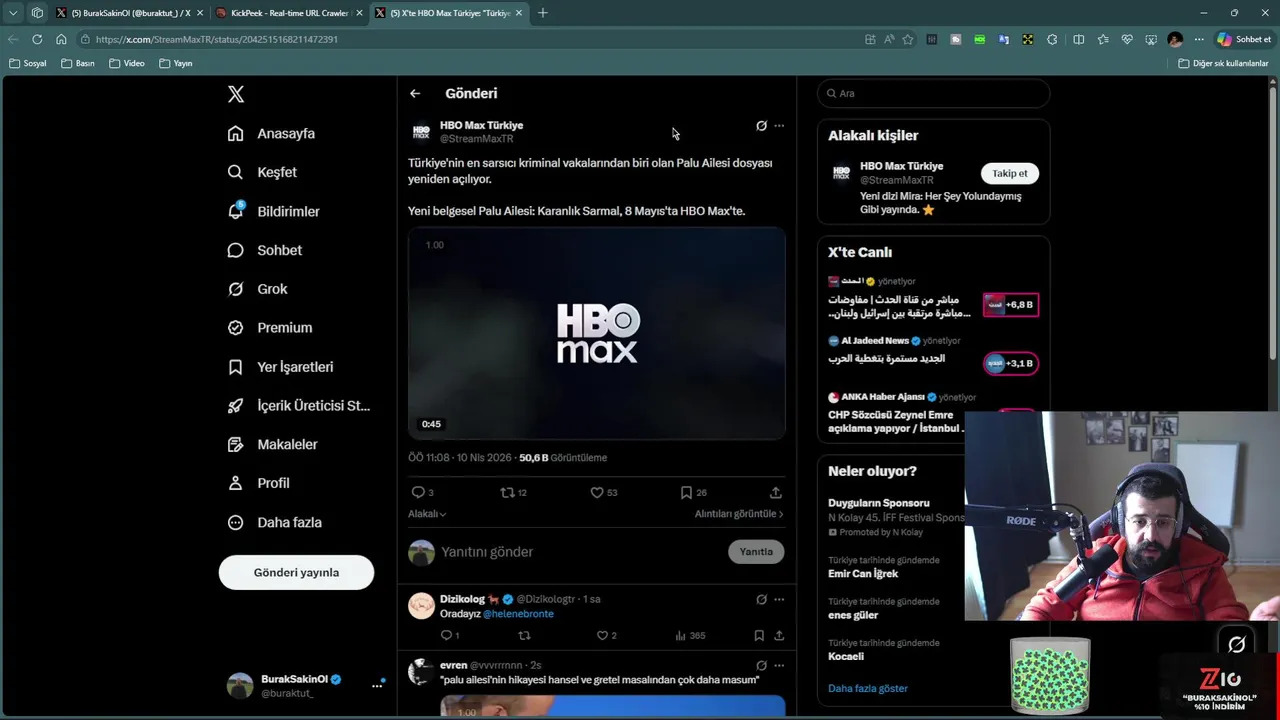Open a new browser tab
The image size is (1280, 720).
(x=543, y=13)
